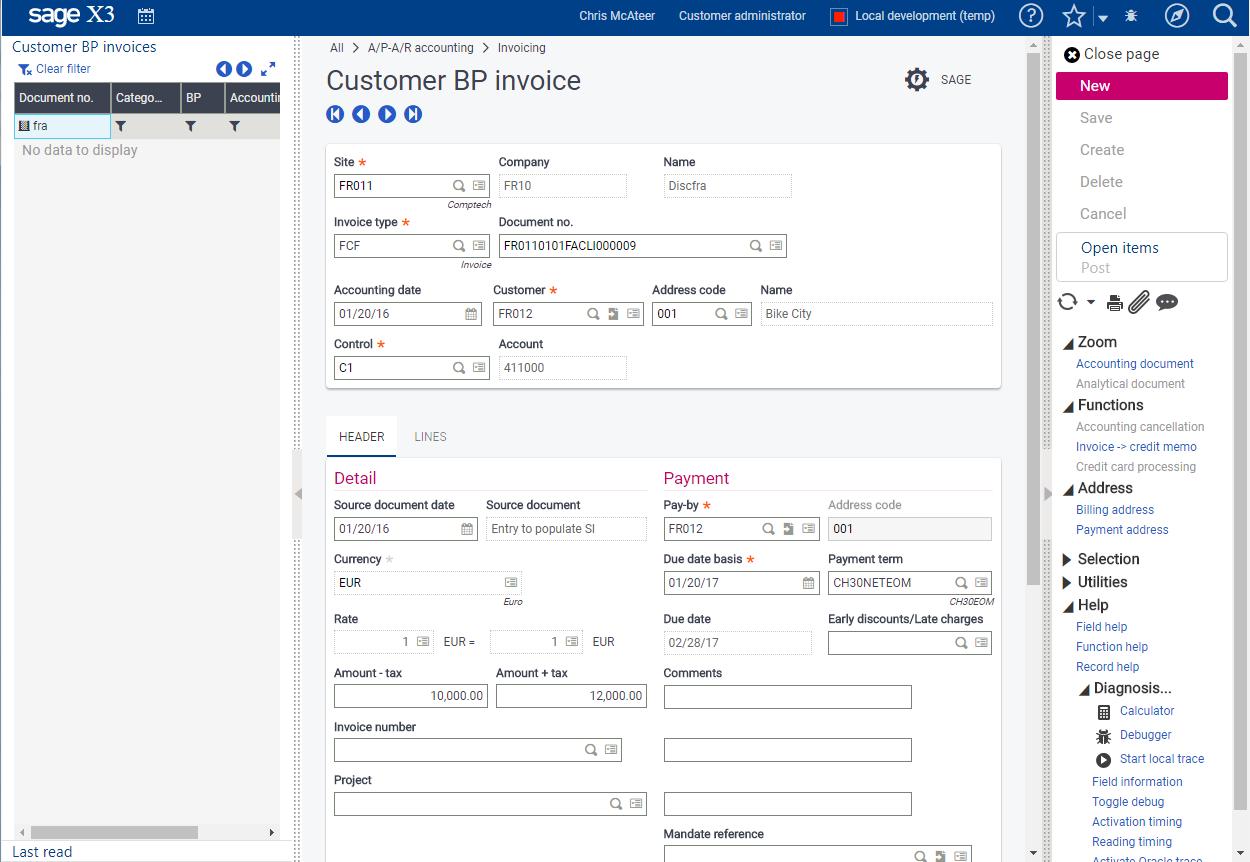Launch the Calculator from Diagnosis

[1147, 711]
